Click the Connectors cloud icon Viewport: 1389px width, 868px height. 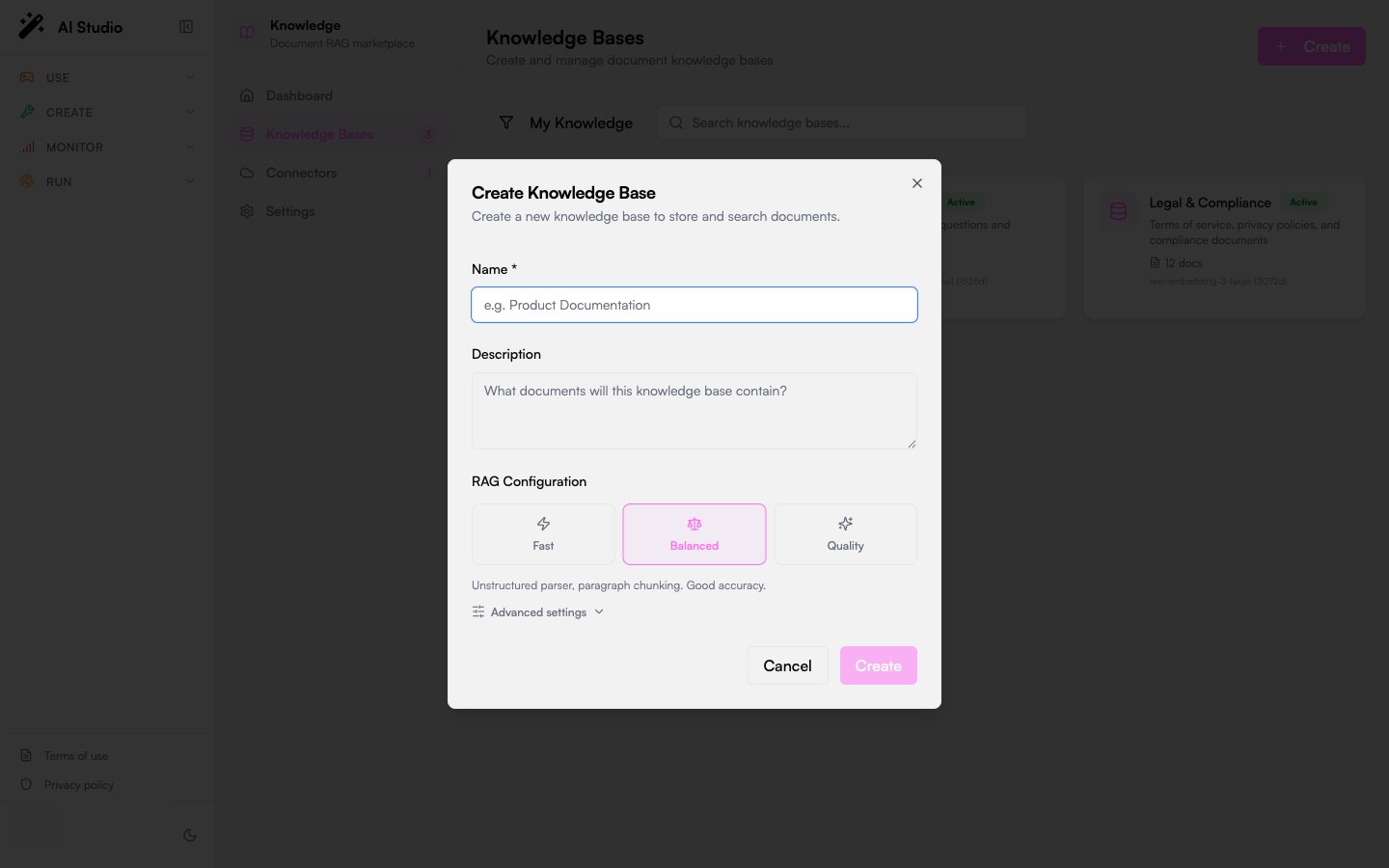point(247,173)
